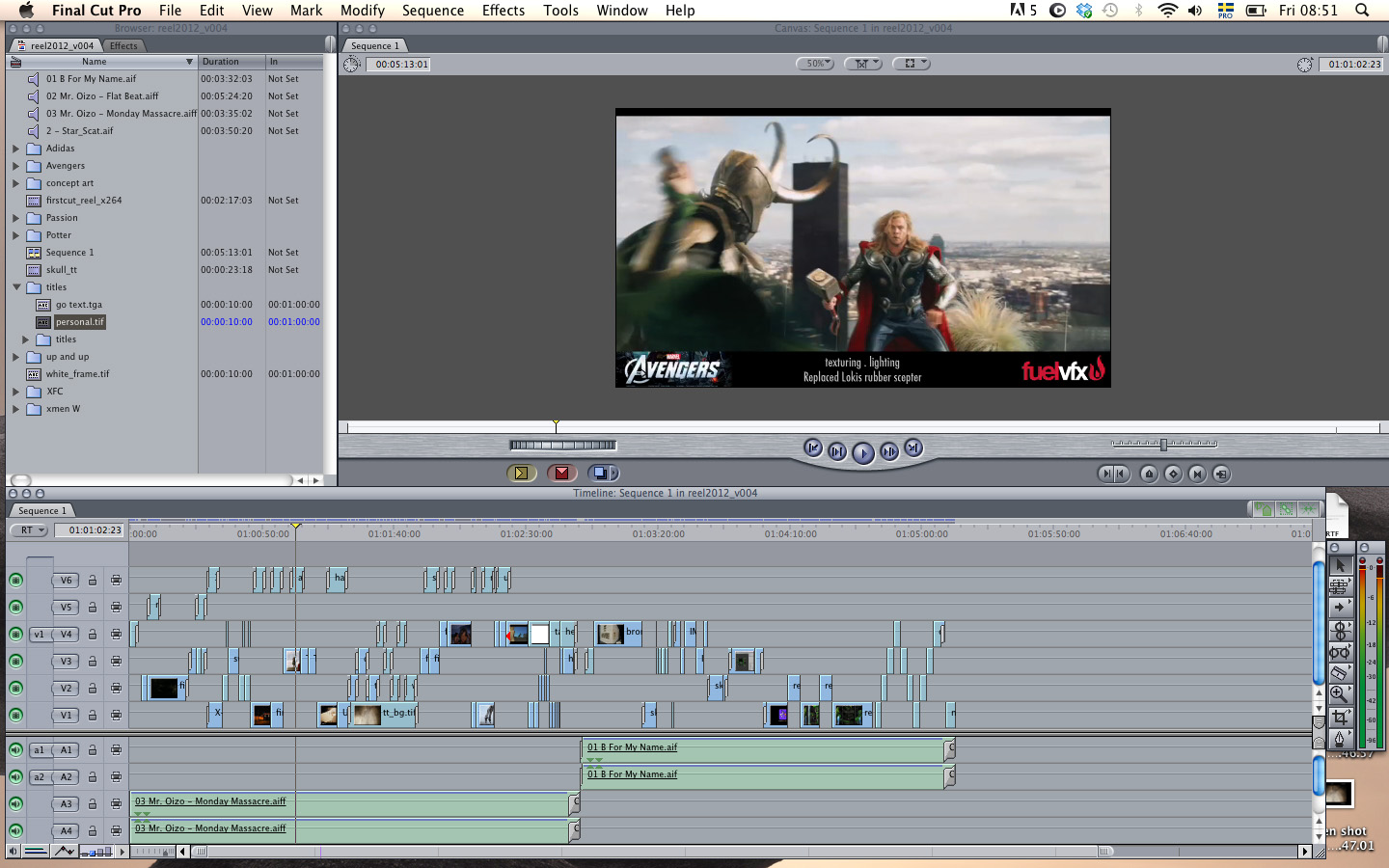1389x868 pixels.
Task: Select the Selection arrow tool
Action: pyautogui.click(x=1340, y=565)
